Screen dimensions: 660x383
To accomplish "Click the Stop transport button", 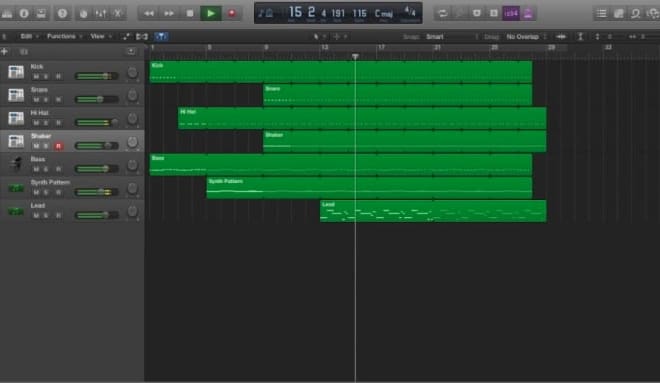I will 190,13.
